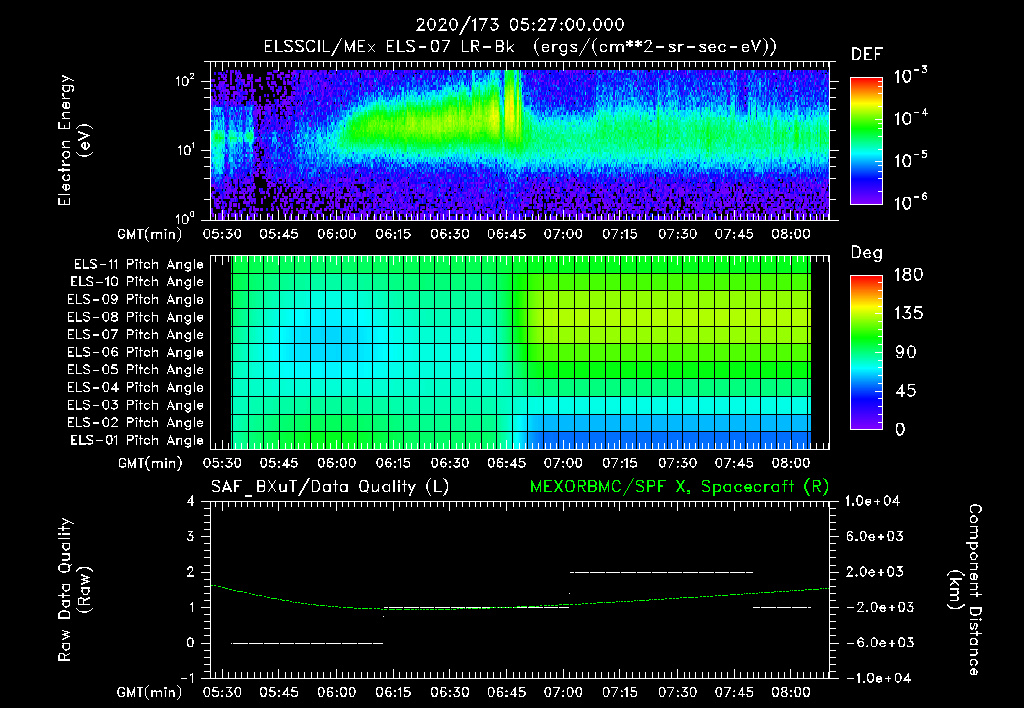Click the 180 label on Deg scale

click(x=908, y=275)
